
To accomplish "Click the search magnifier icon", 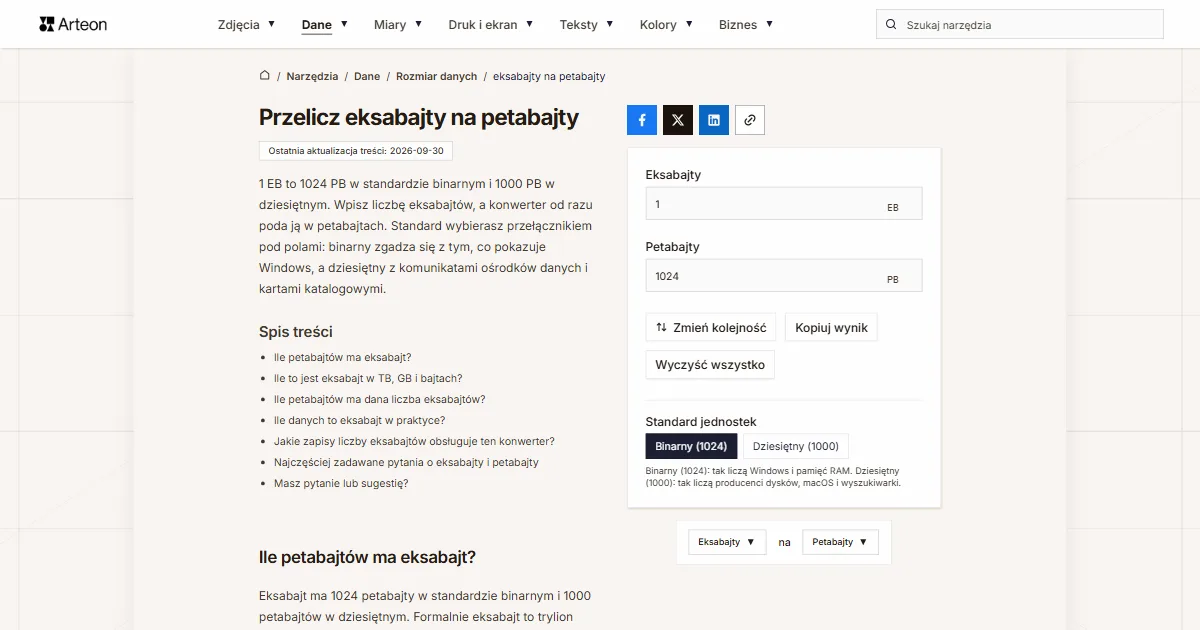I will coord(891,25).
